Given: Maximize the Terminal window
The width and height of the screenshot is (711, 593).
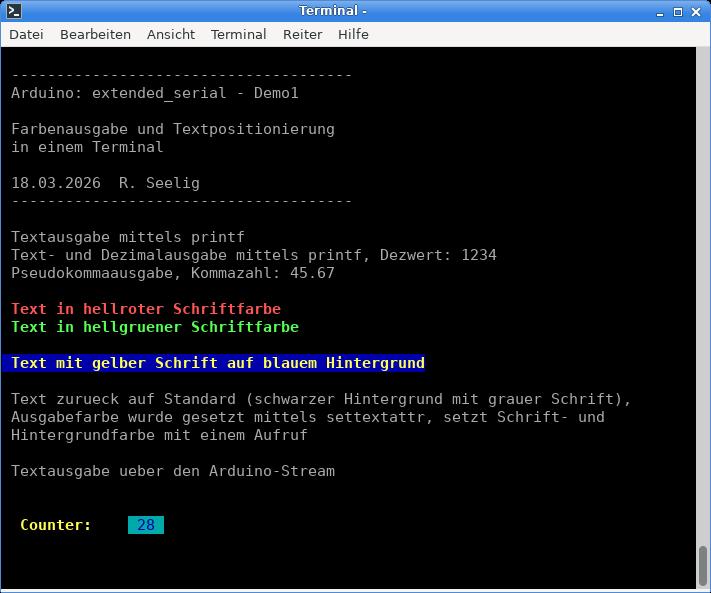Looking at the screenshot, I should pyautogui.click(x=677, y=12).
